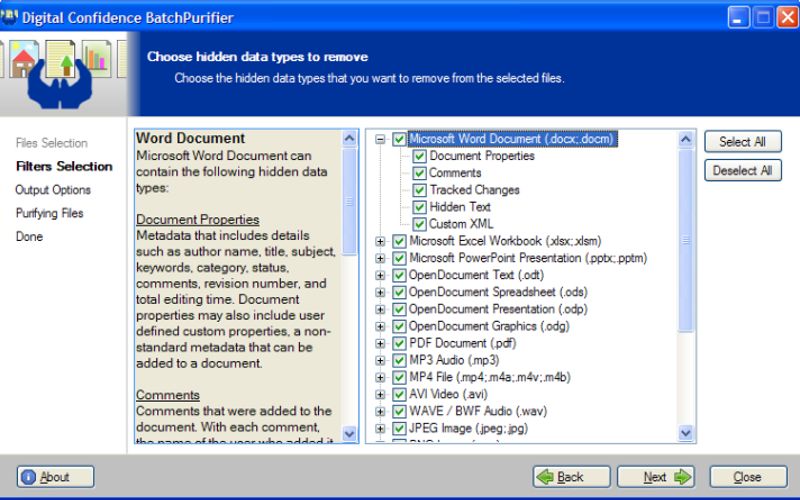800x500 pixels.
Task: Go Back to previous step
Action: 571,477
